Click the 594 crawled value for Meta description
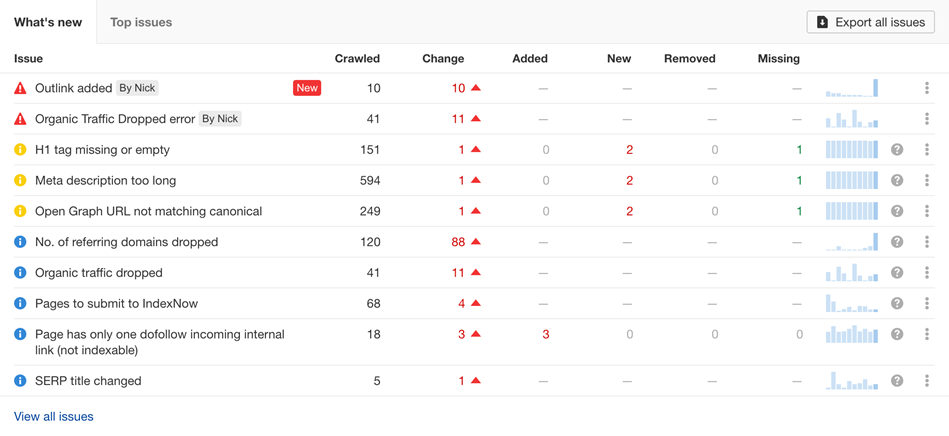Image resolution: width=949 pixels, height=436 pixels. pos(369,180)
